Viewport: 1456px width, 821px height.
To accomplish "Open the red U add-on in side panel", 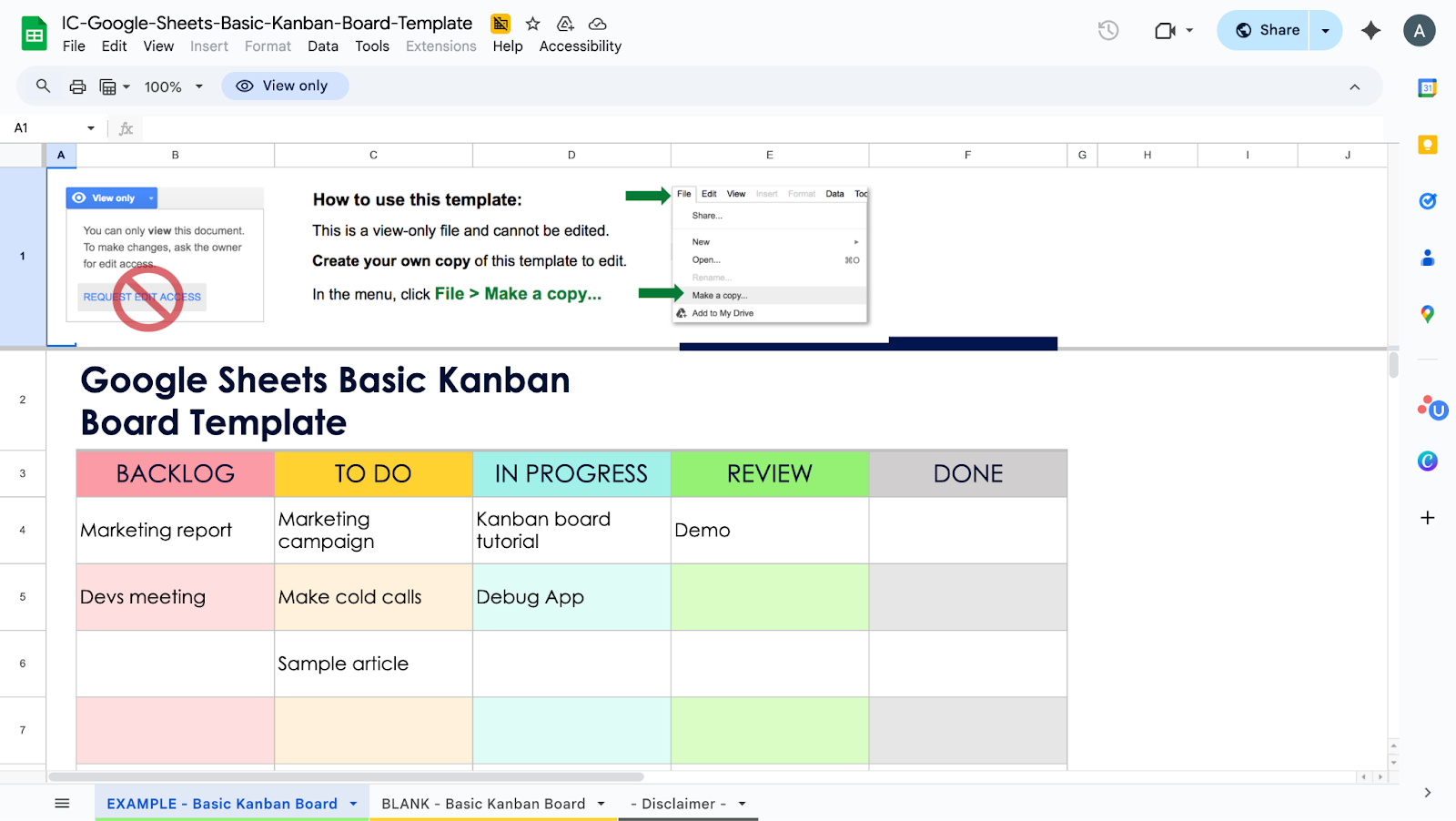I will (1431, 408).
